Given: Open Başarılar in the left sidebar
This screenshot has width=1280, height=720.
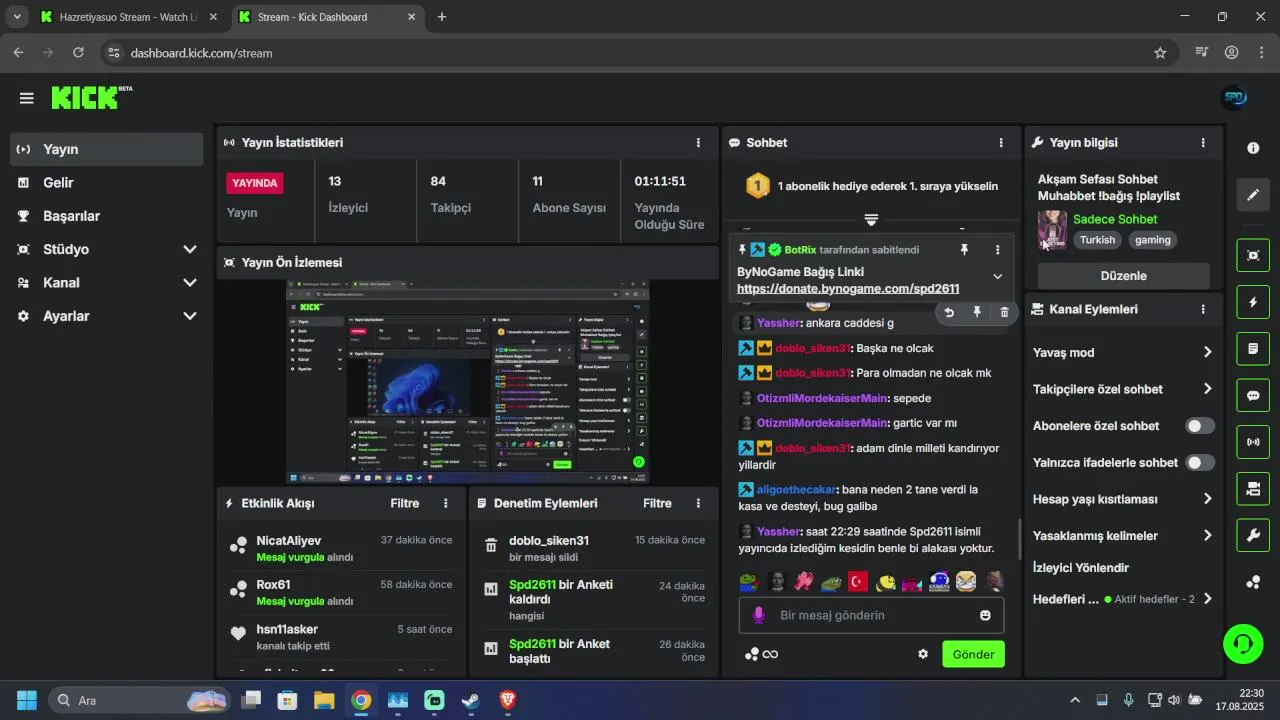Looking at the screenshot, I should [x=108, y=216].
